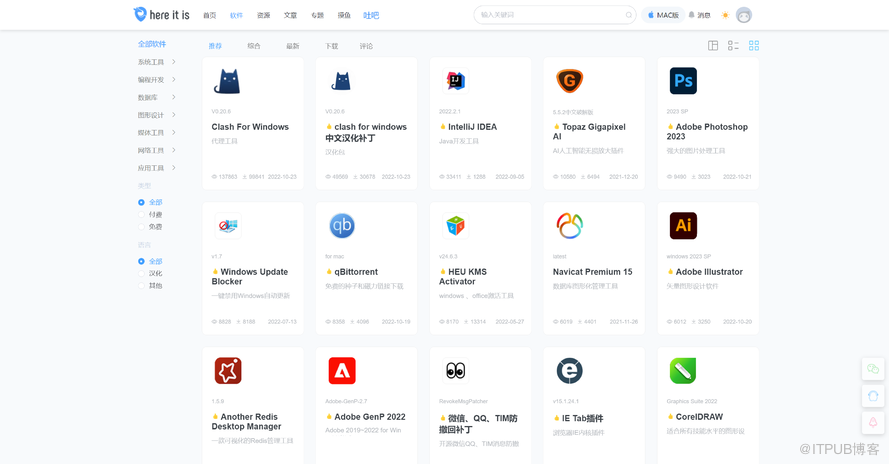Open the qBittorrent qb icon
This screenshot has width=889, height=464.
(342, 226)
